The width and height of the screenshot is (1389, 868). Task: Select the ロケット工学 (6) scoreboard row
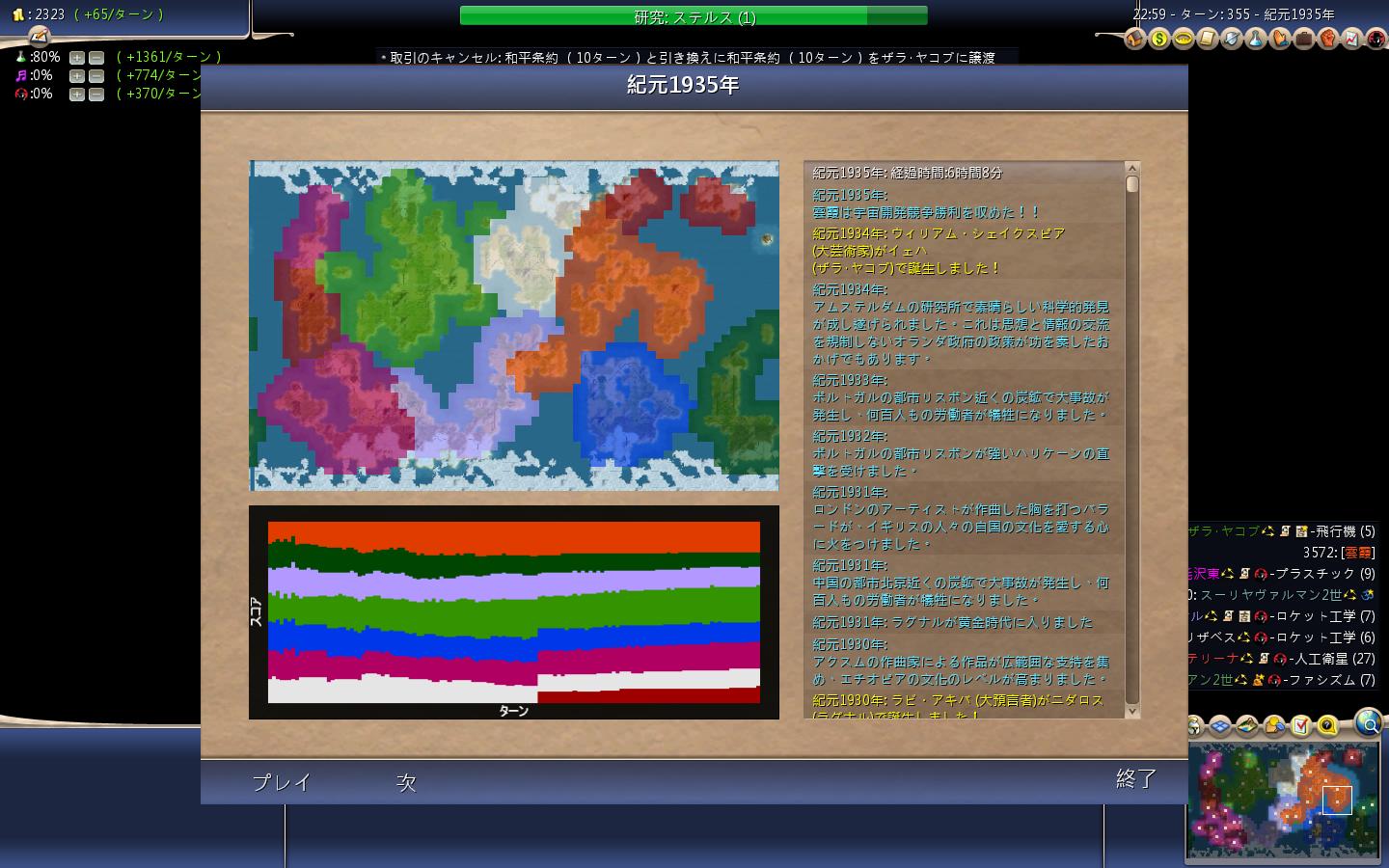coord(1282,637)
